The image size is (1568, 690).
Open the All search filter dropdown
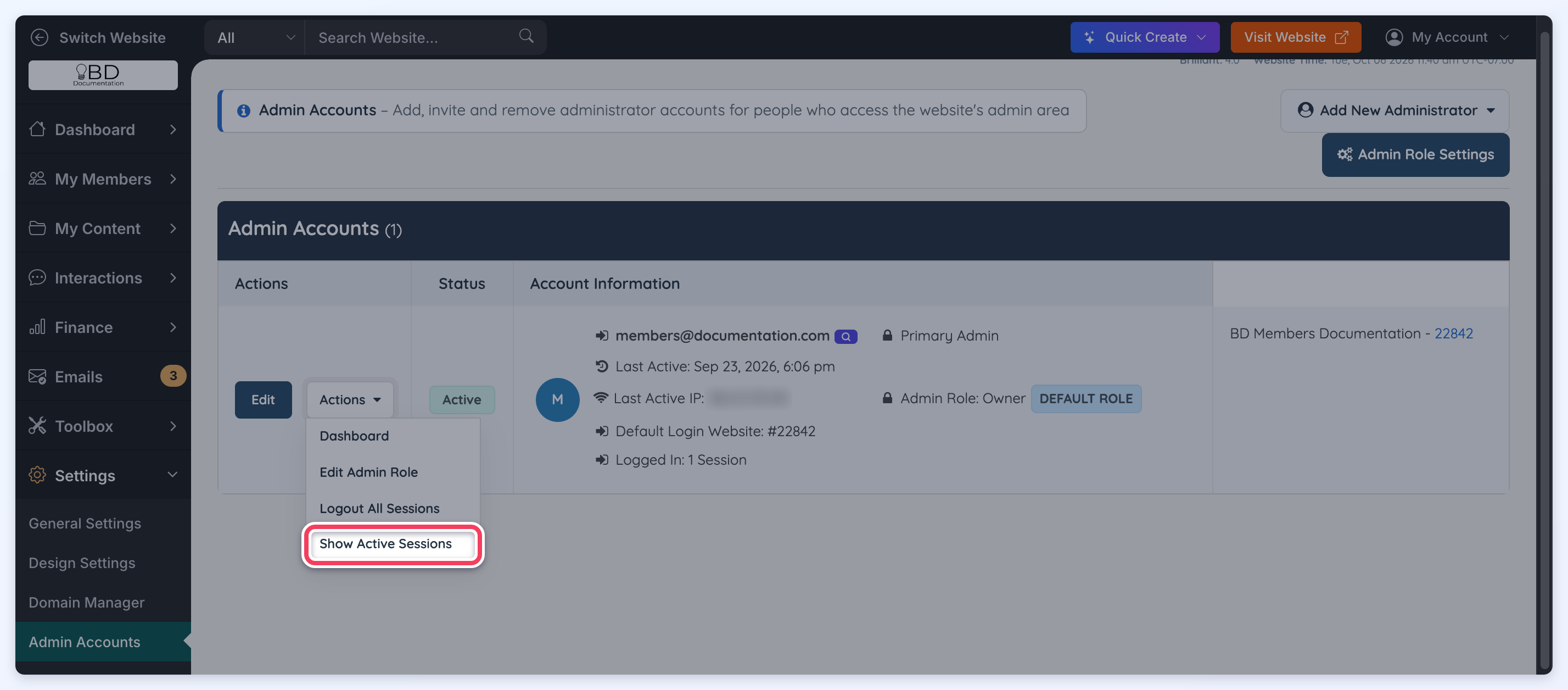click(254, 37)
